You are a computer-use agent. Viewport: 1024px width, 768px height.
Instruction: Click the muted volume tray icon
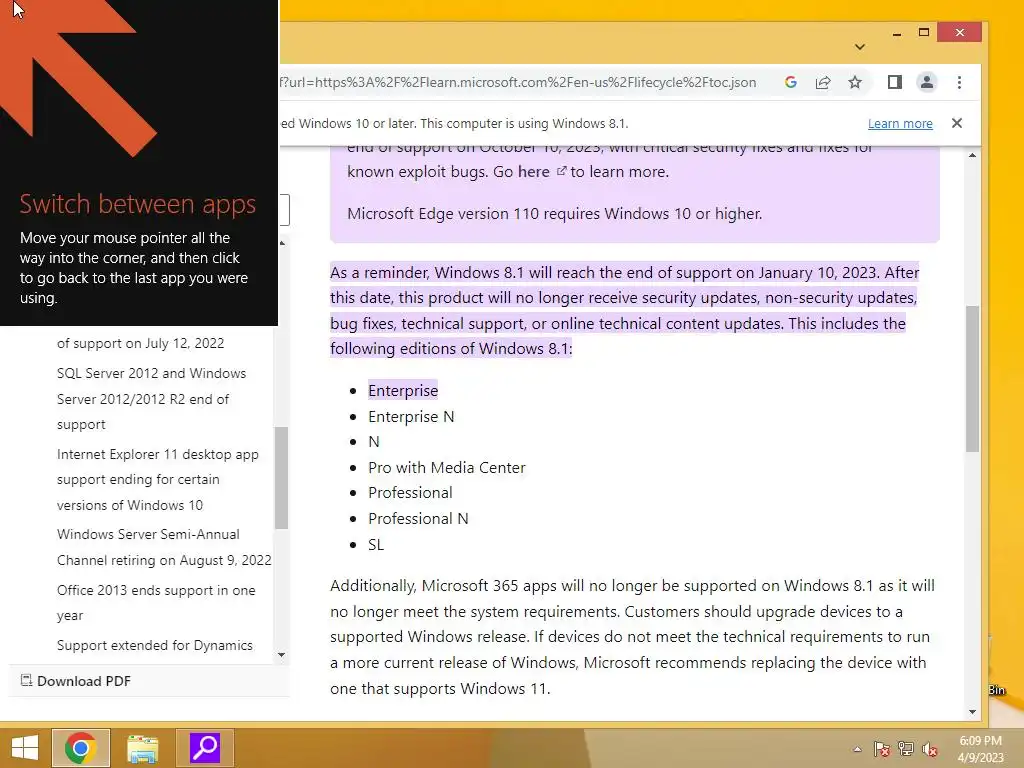tap(929, 749)
